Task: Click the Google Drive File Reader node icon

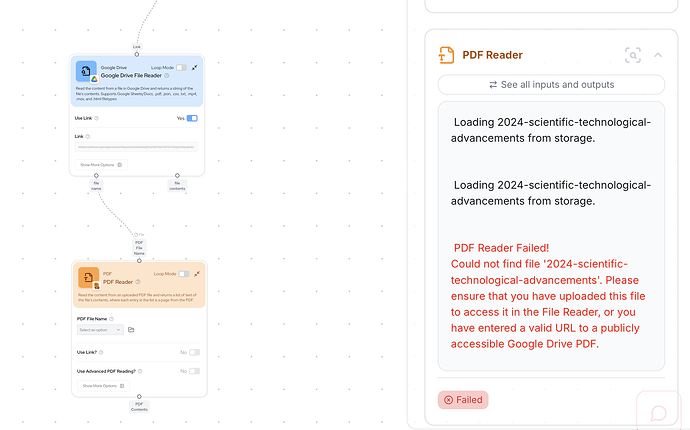Action: [x=86, y=71]
